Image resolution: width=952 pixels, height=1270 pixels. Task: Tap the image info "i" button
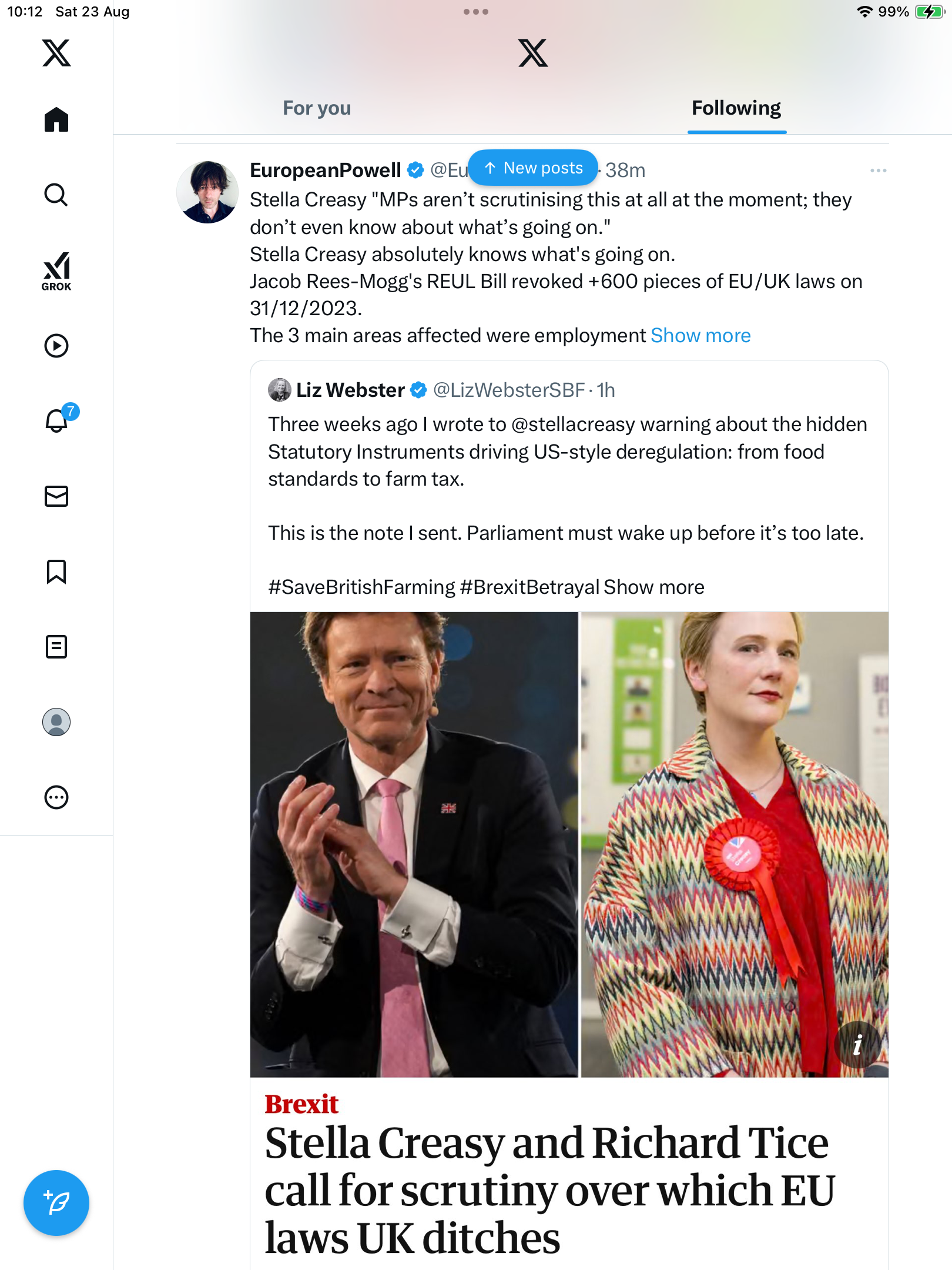point(857,1045)
